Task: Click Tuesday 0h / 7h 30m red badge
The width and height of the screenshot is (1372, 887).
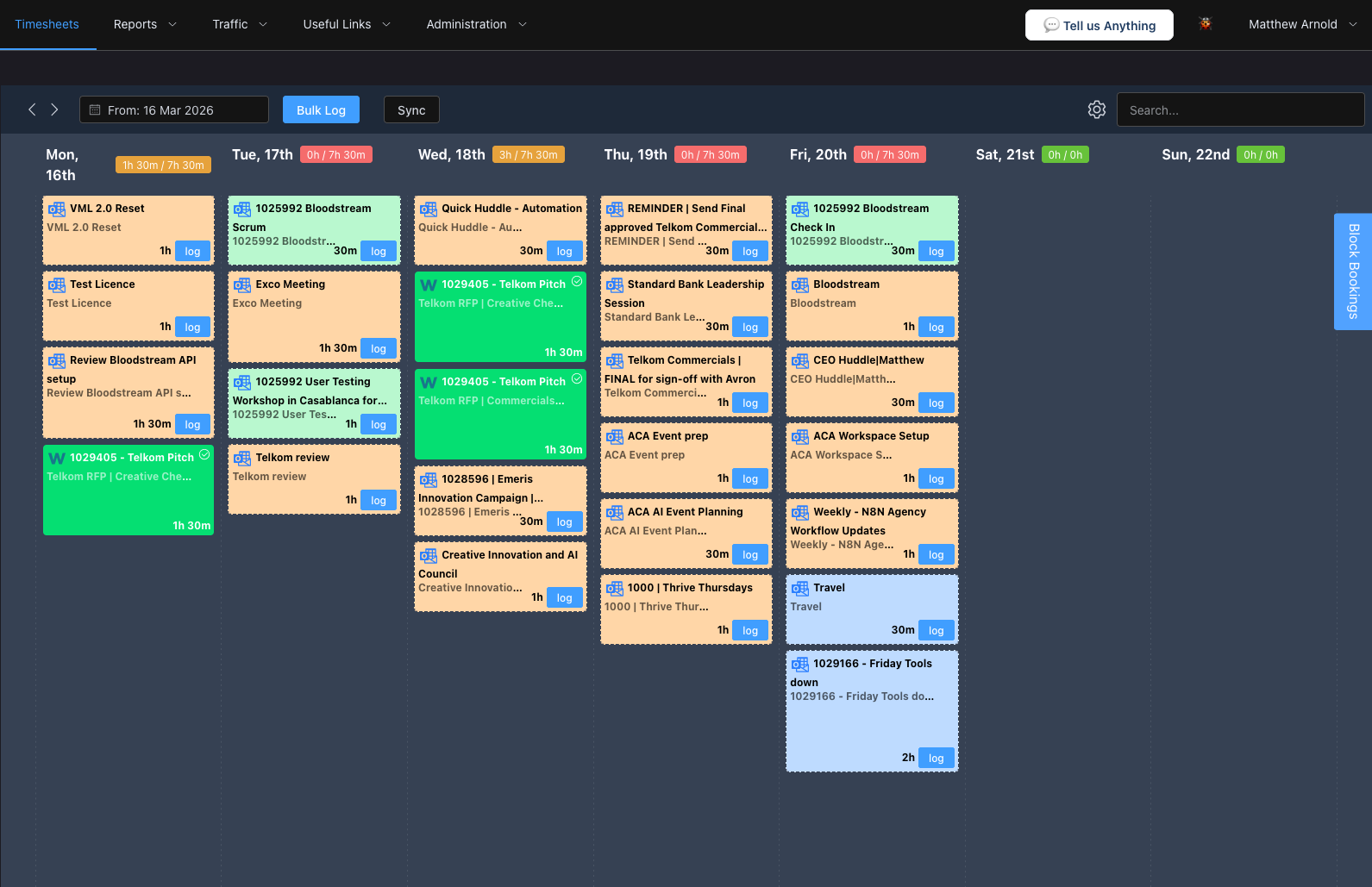Action: pos(336,154)
